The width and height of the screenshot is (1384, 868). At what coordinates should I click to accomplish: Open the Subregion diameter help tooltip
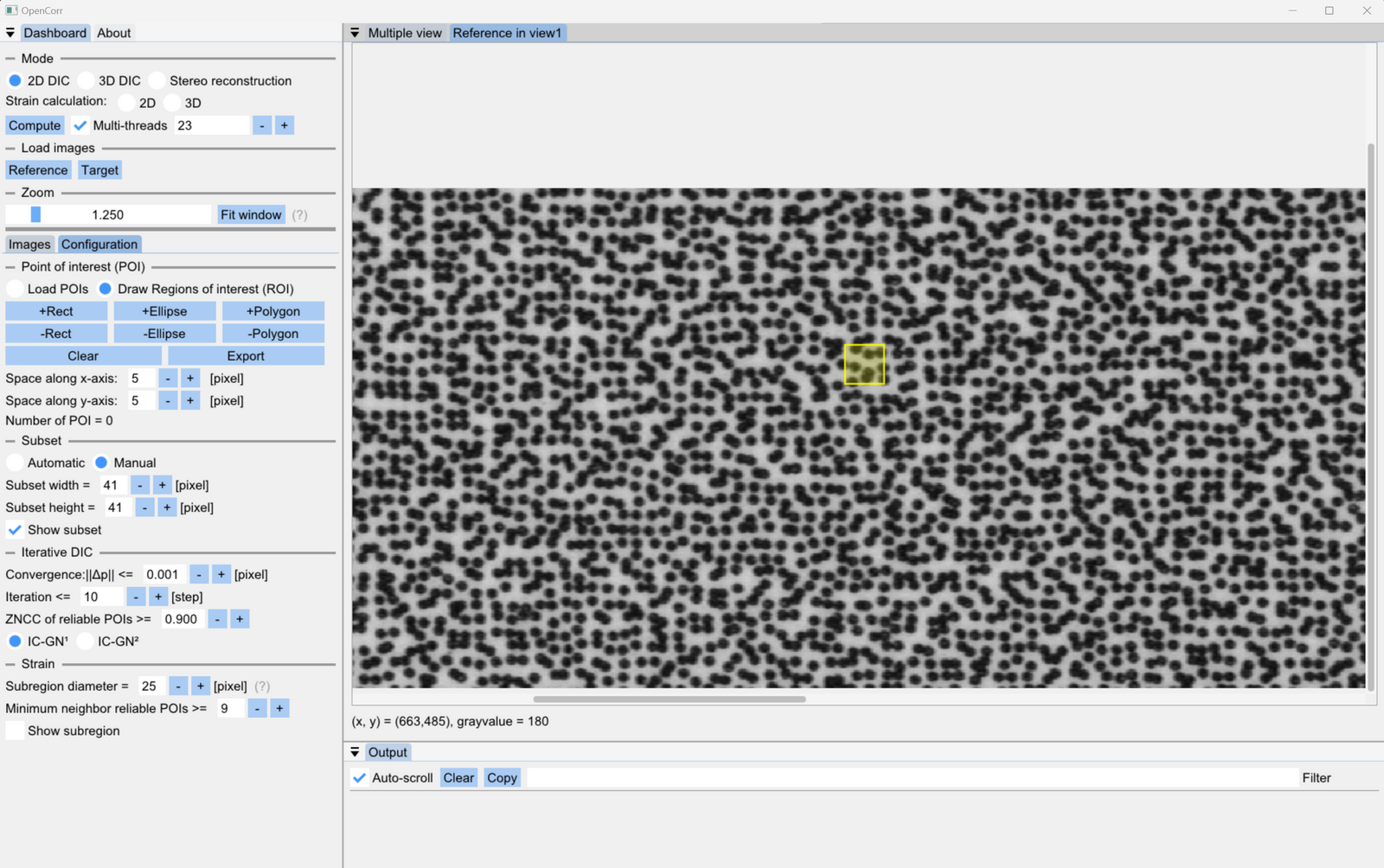coord(263,686)
